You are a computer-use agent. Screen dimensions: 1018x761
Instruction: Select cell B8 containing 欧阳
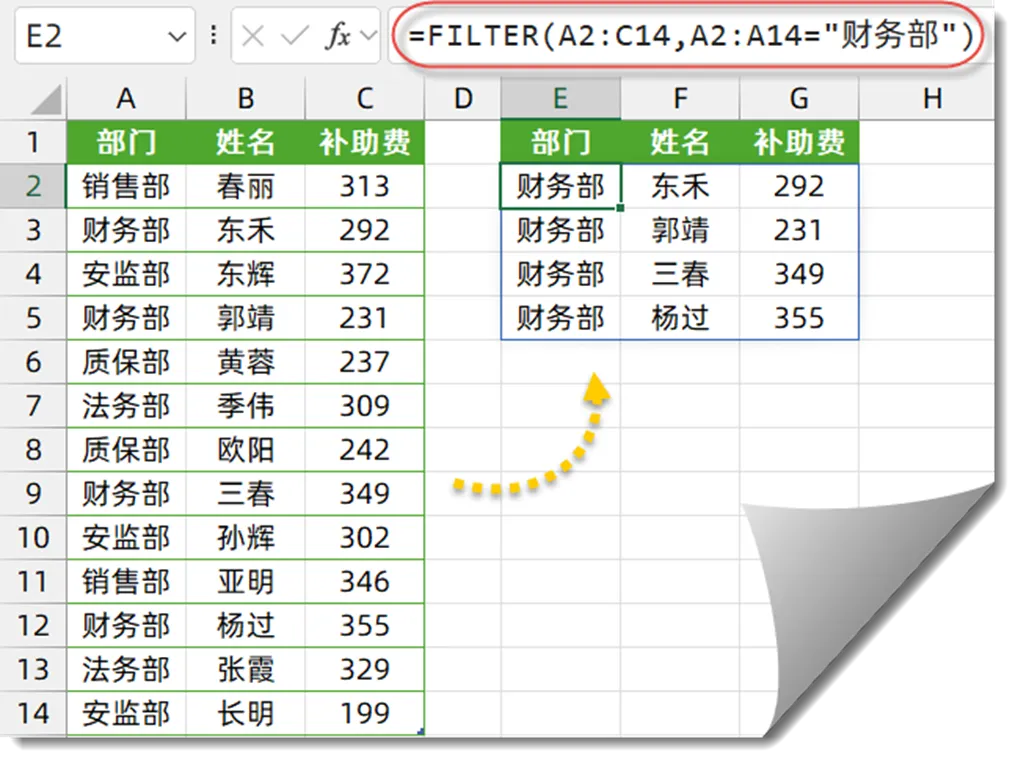pyautogui.click(x=245, y=450)
